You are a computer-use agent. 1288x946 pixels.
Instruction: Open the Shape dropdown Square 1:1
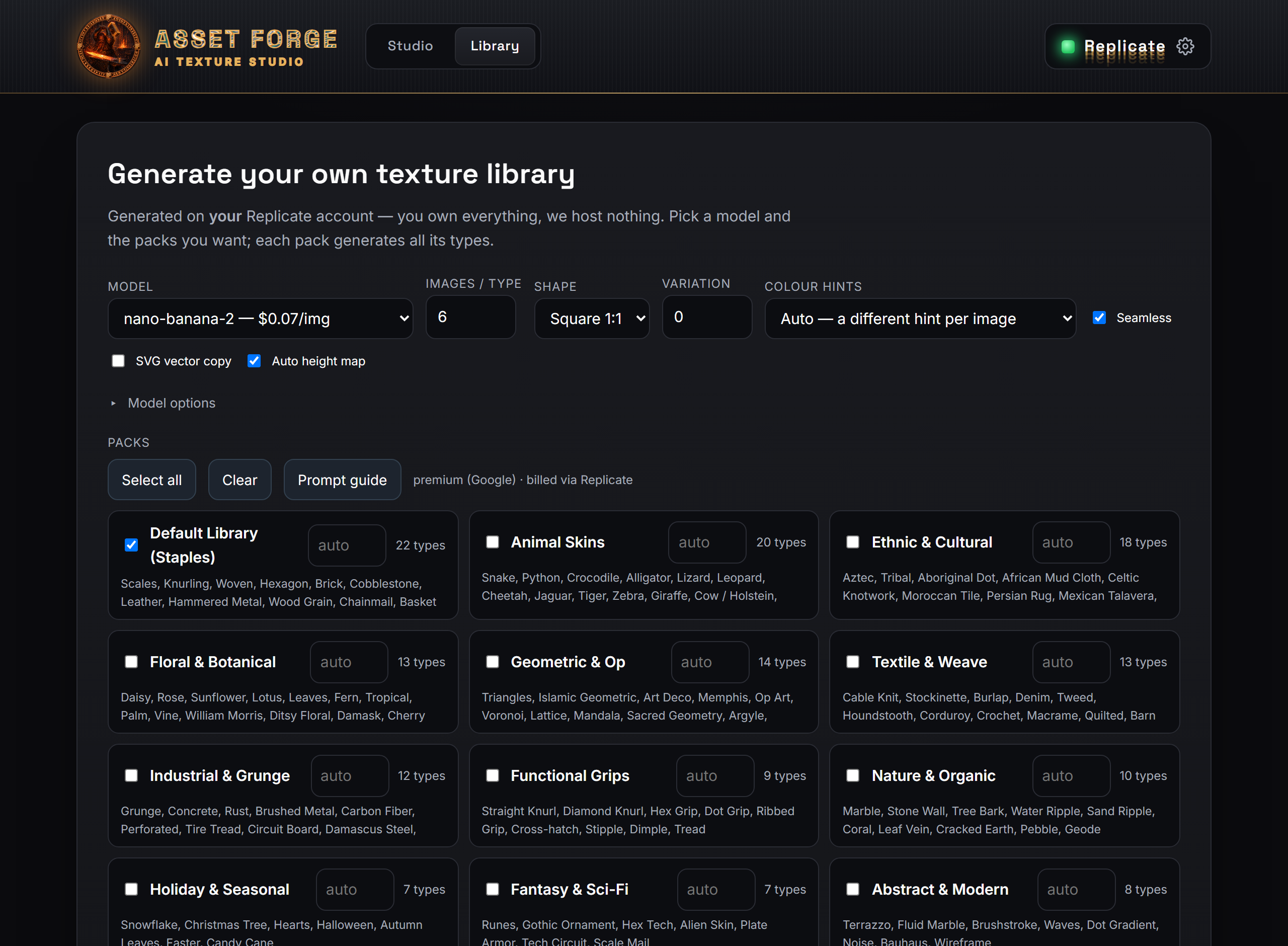pos(592,319)
